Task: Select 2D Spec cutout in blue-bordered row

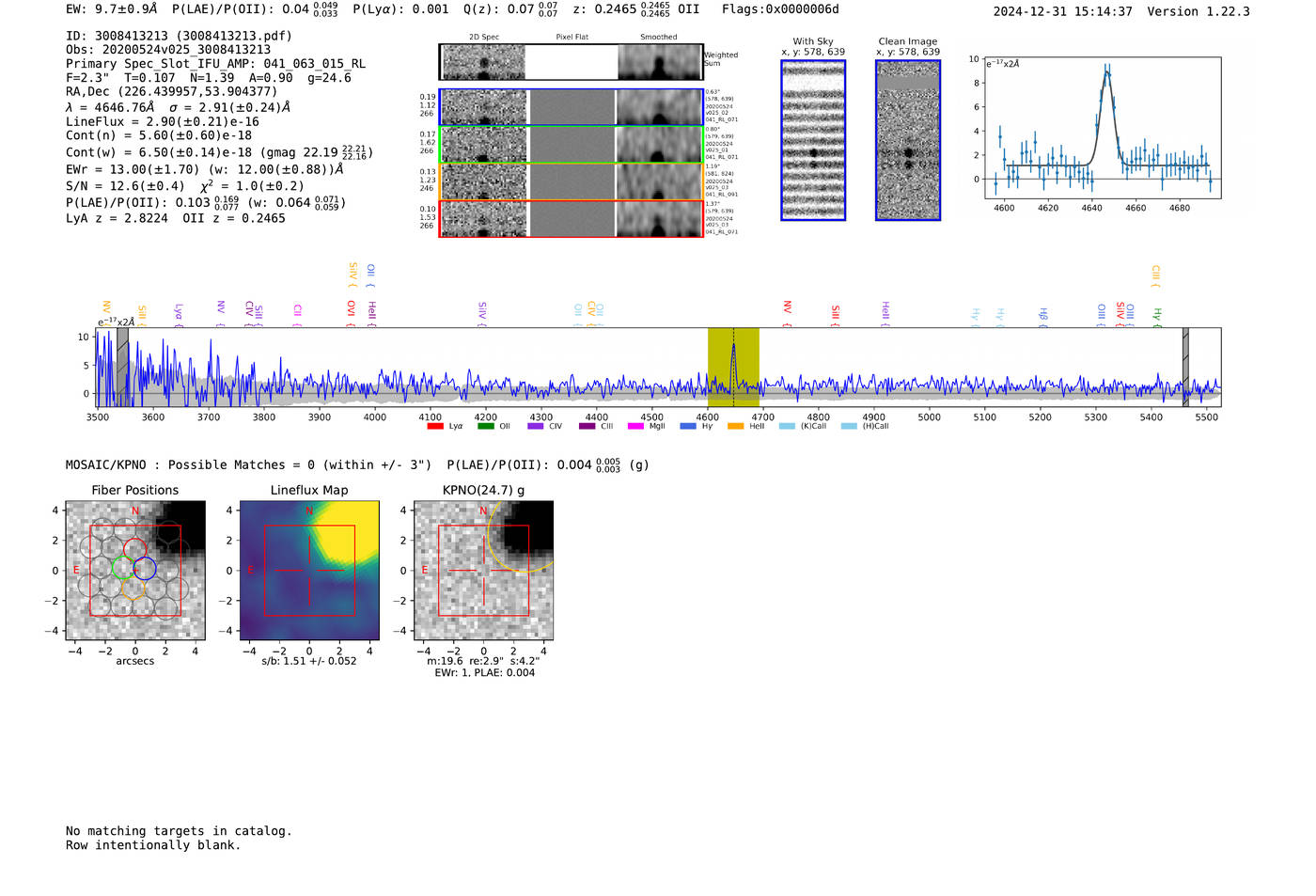Action: point(483,107)
